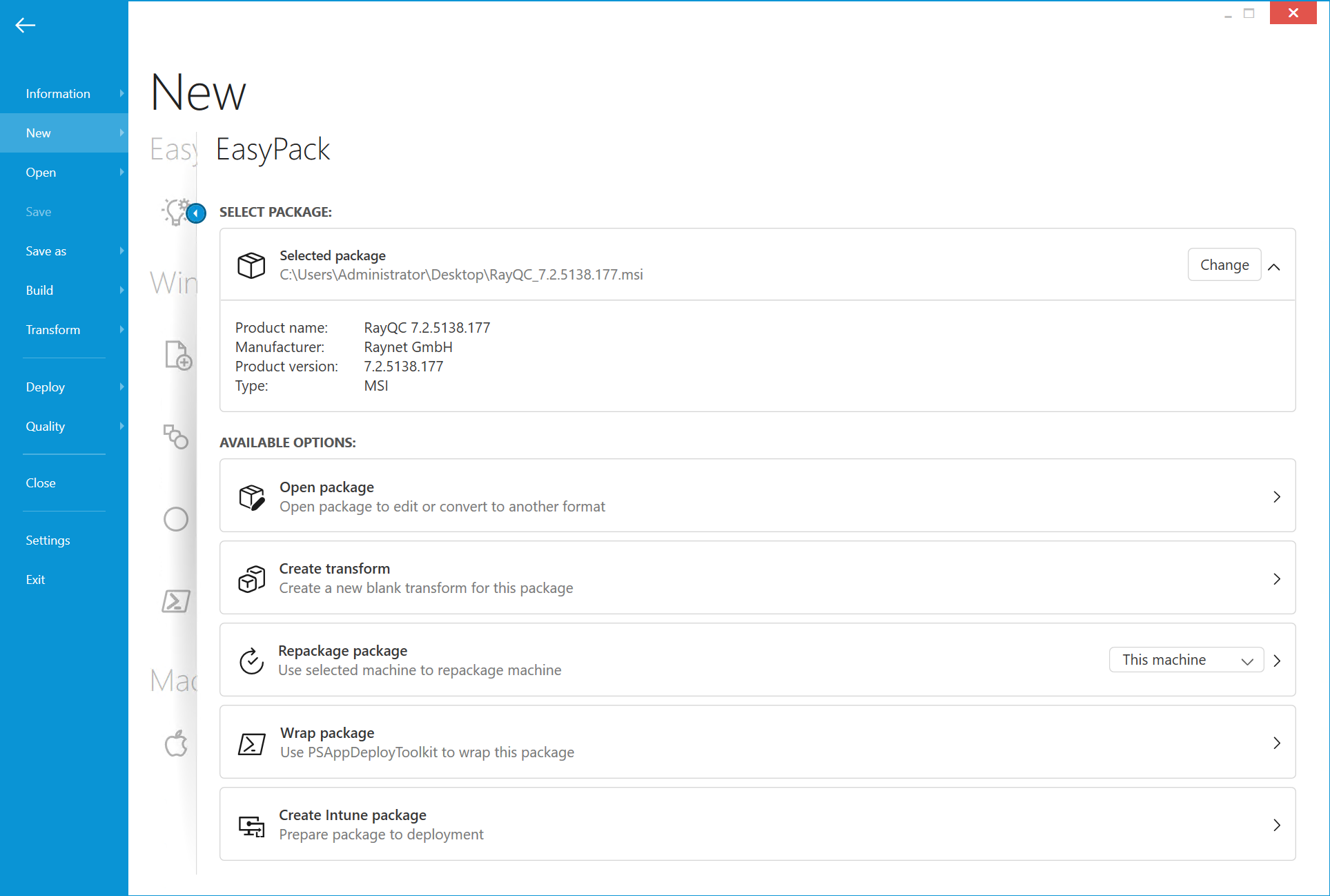Click the Create transform option title
1330x896 pixels.
point(335,569)
